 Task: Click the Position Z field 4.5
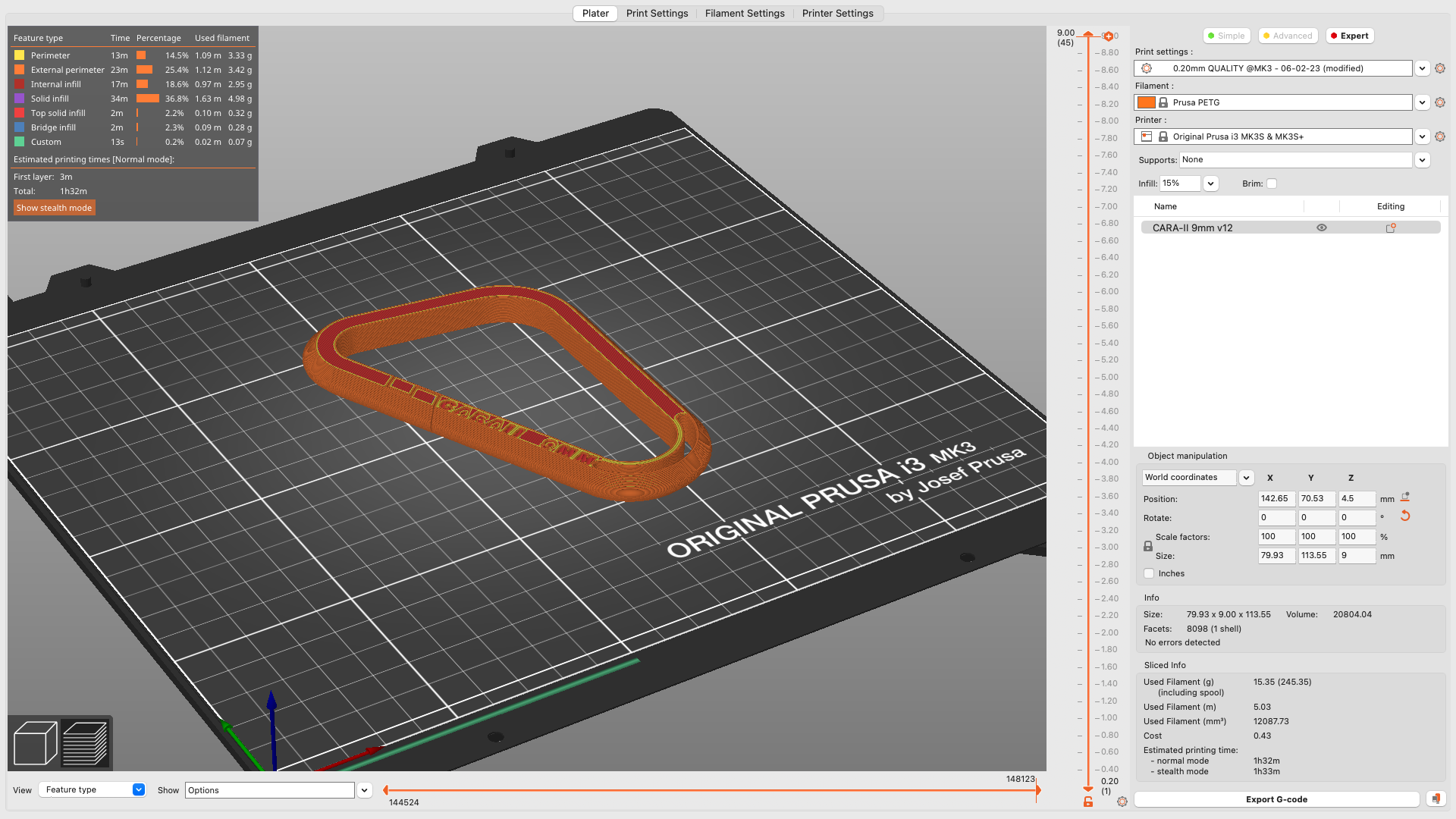click(1357, 499)
